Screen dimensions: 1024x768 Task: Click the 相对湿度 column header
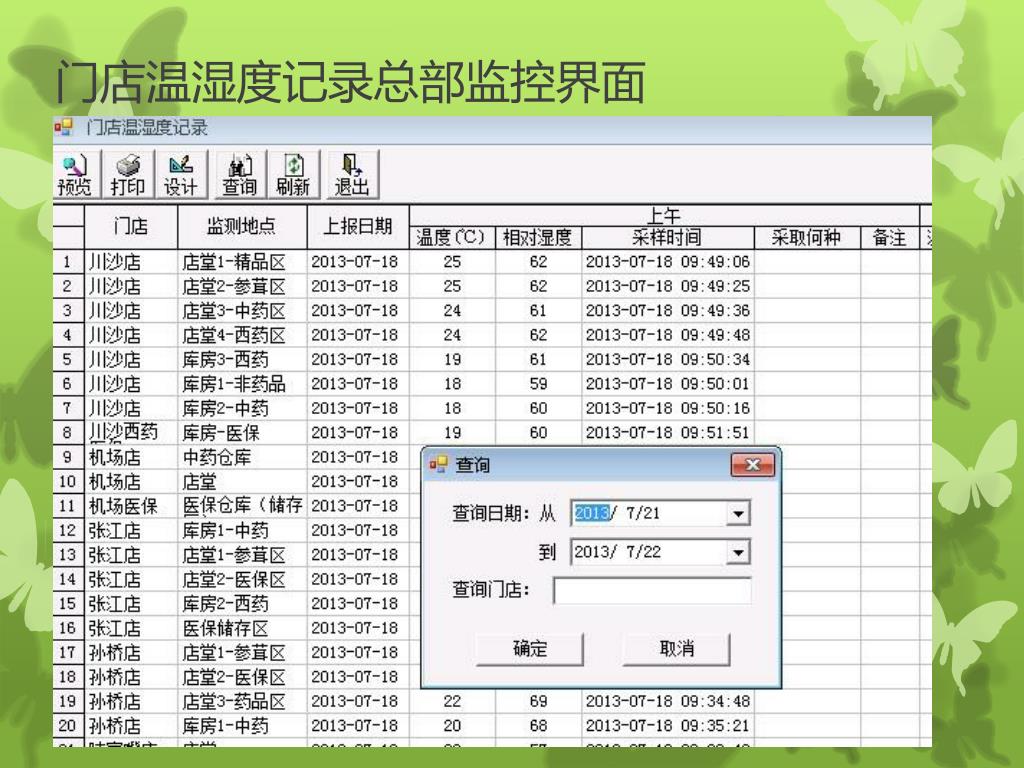(537, 237)
